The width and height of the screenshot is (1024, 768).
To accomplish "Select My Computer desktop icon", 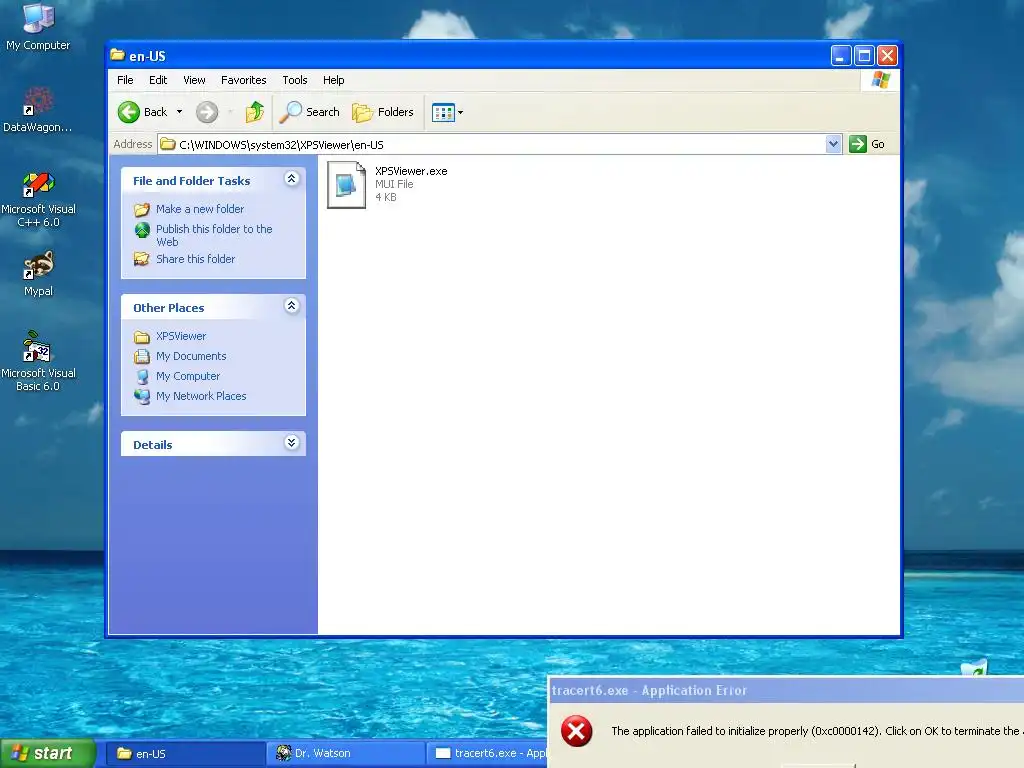I will point(38,26).
